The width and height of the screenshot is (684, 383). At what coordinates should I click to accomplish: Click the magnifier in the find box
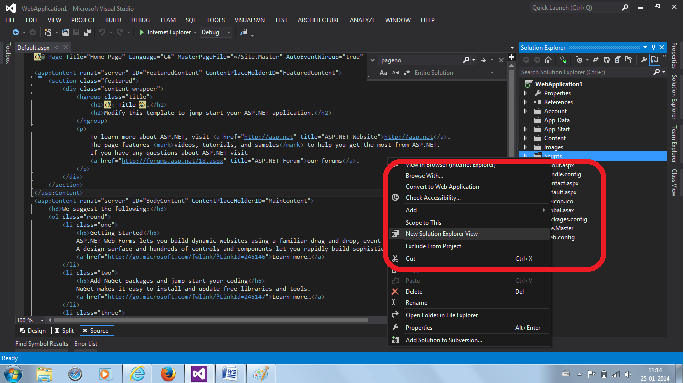click(466, 60)
